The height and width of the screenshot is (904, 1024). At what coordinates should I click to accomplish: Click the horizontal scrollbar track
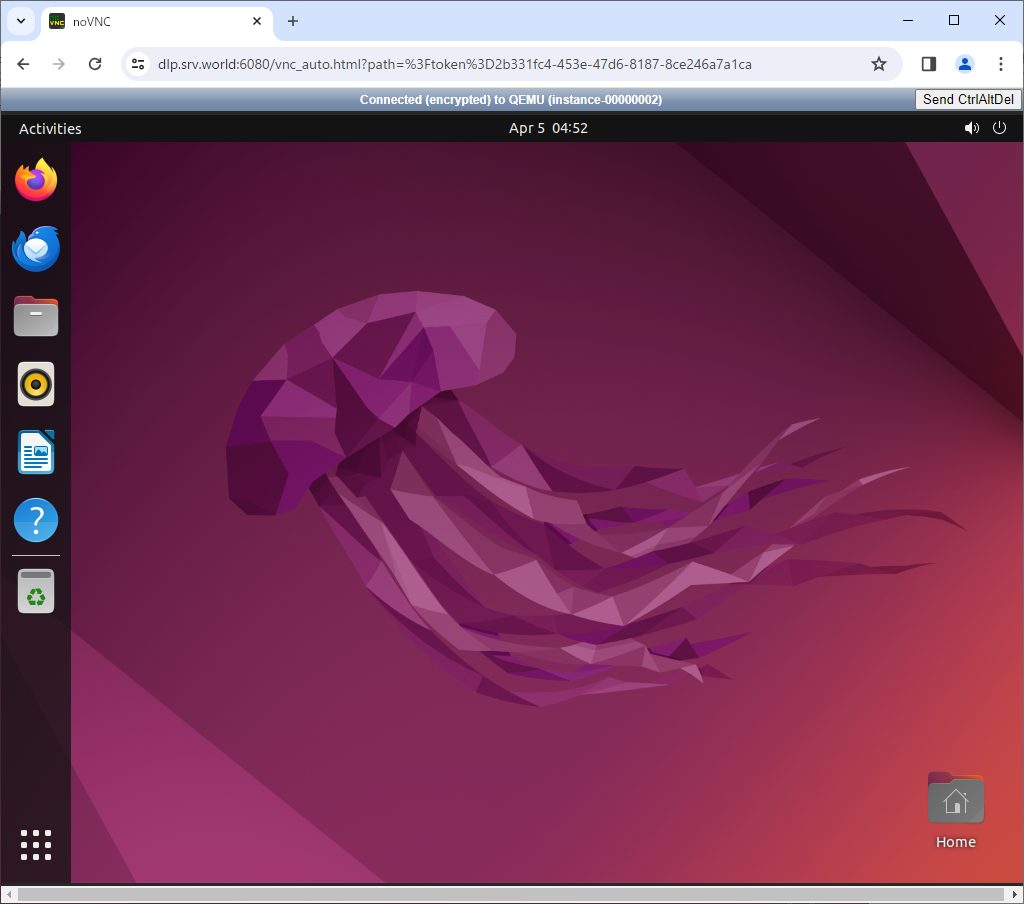tap(511, 894)
